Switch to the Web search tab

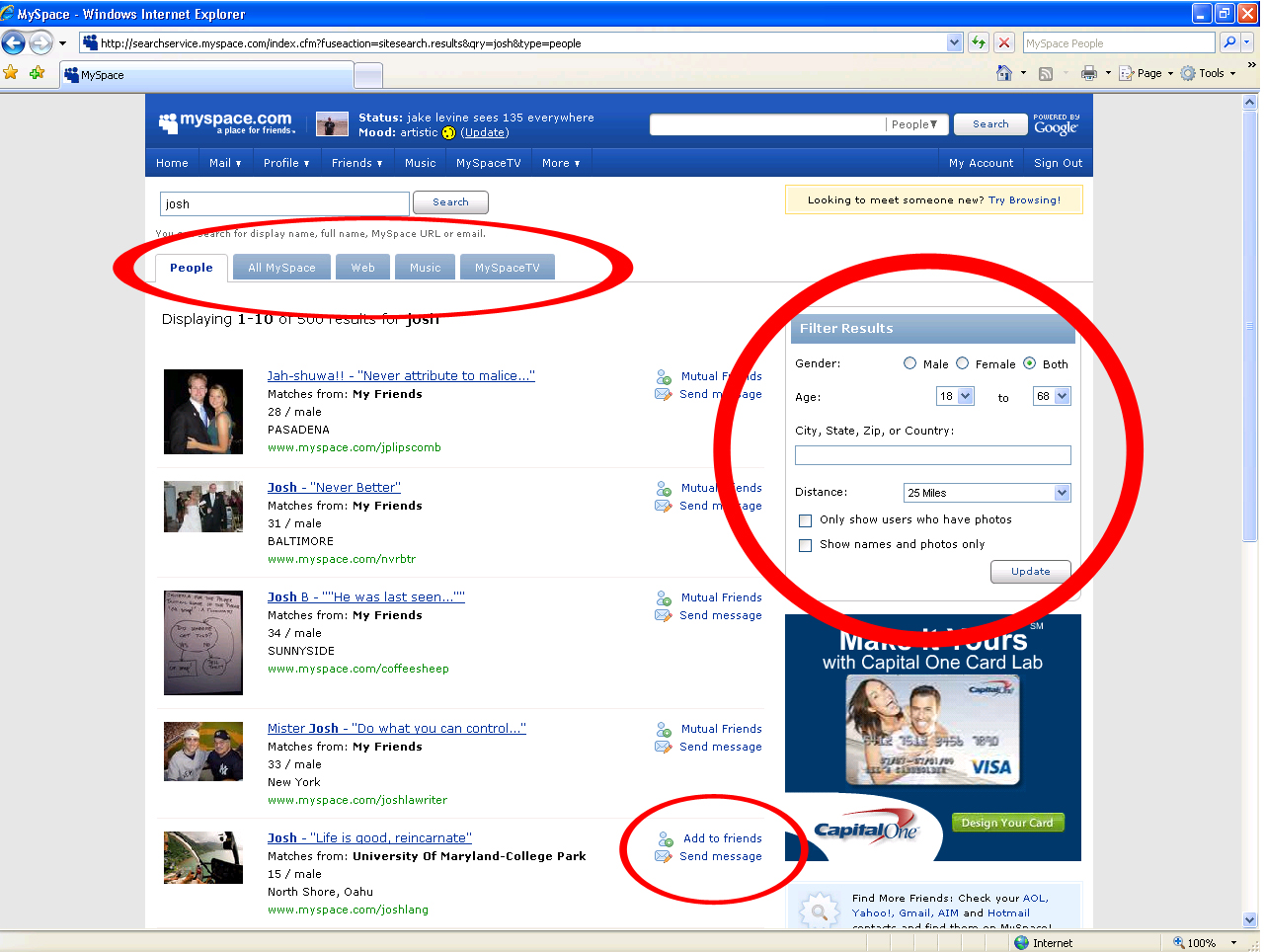[x=363, y=268]
